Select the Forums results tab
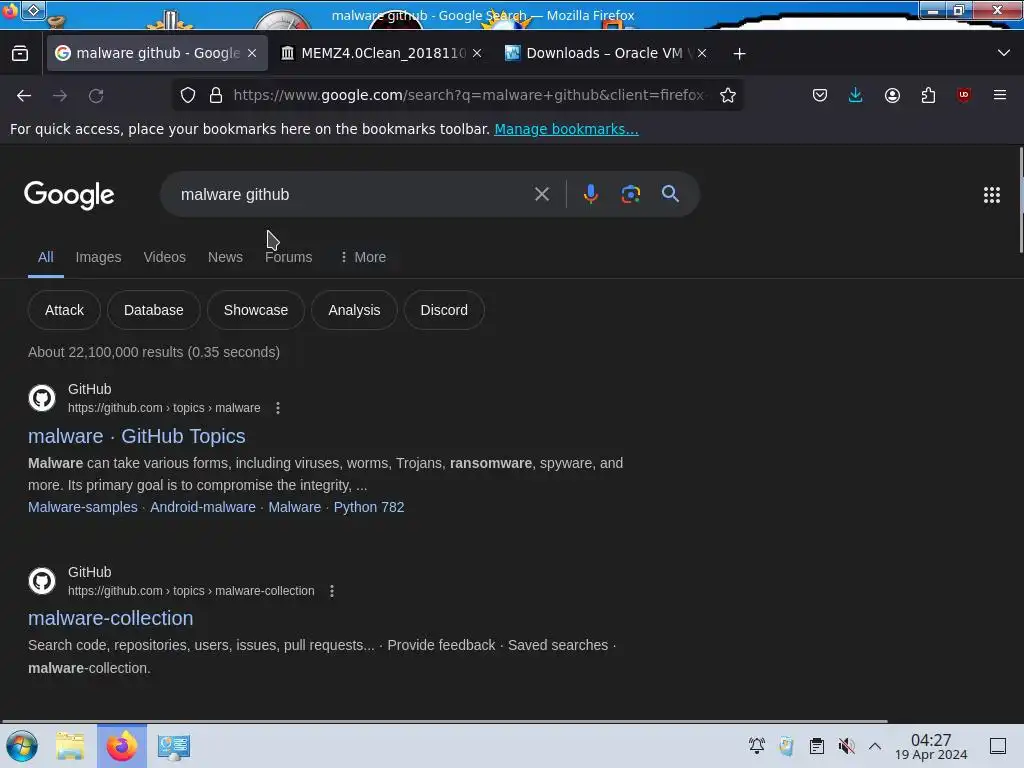This screenshot has height=768, width=1024. click(x=289, y=257)
